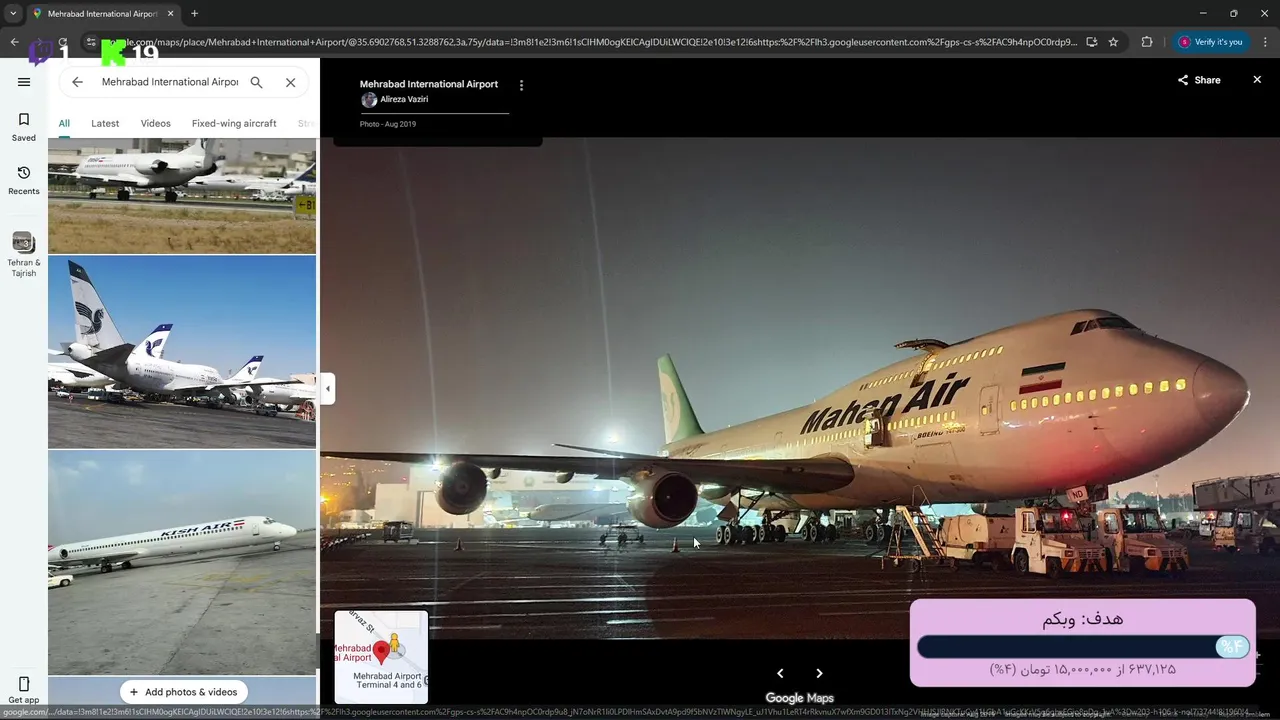Select the All photos tab
1280x720 pixels.
64,123
